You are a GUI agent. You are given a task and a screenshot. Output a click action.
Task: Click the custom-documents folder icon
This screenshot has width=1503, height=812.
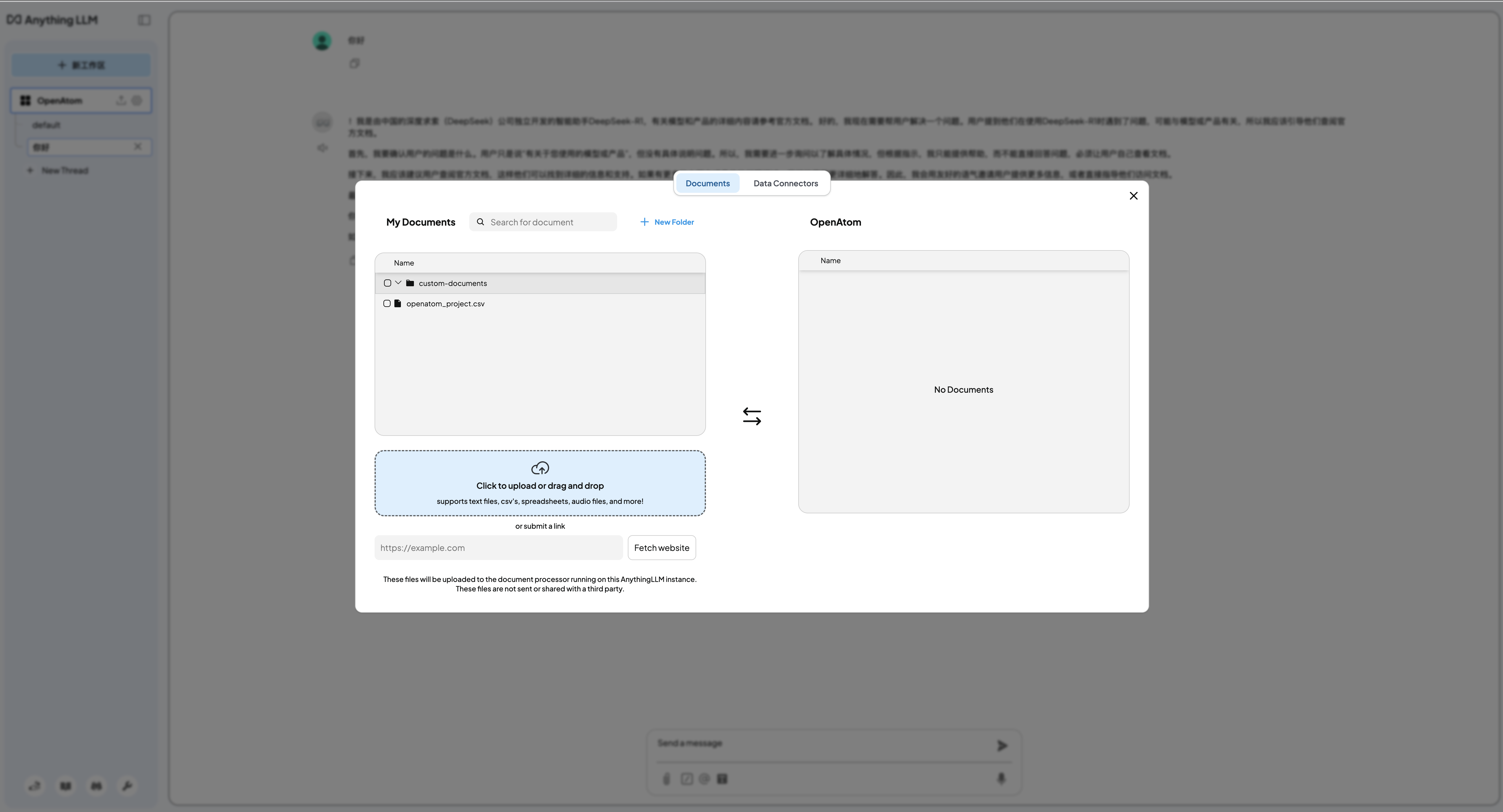coord(410,283)
